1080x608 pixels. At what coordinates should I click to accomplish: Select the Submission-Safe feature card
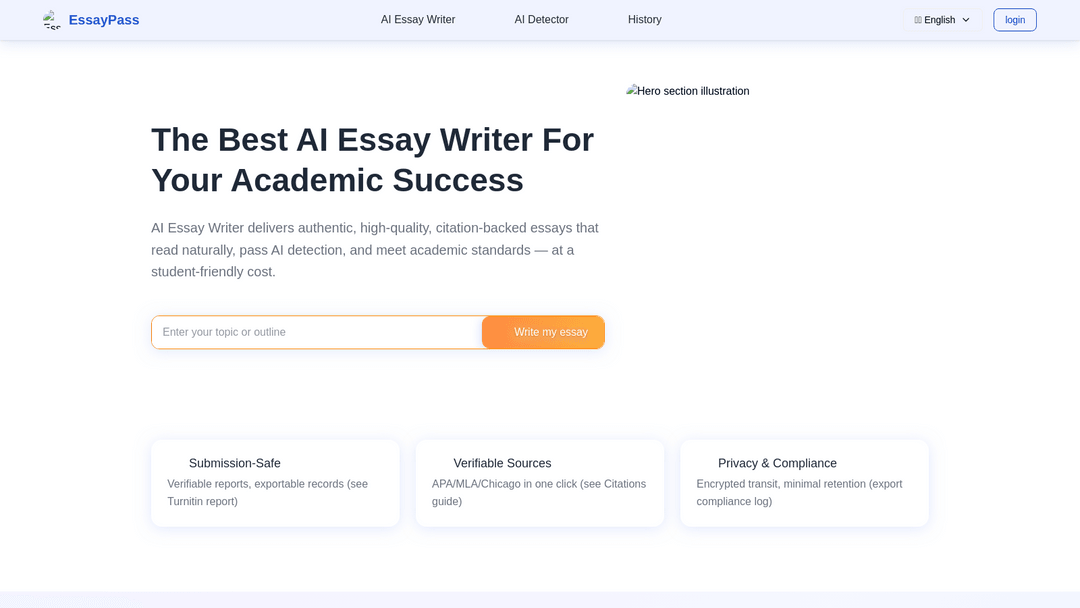tap(275, 482)
